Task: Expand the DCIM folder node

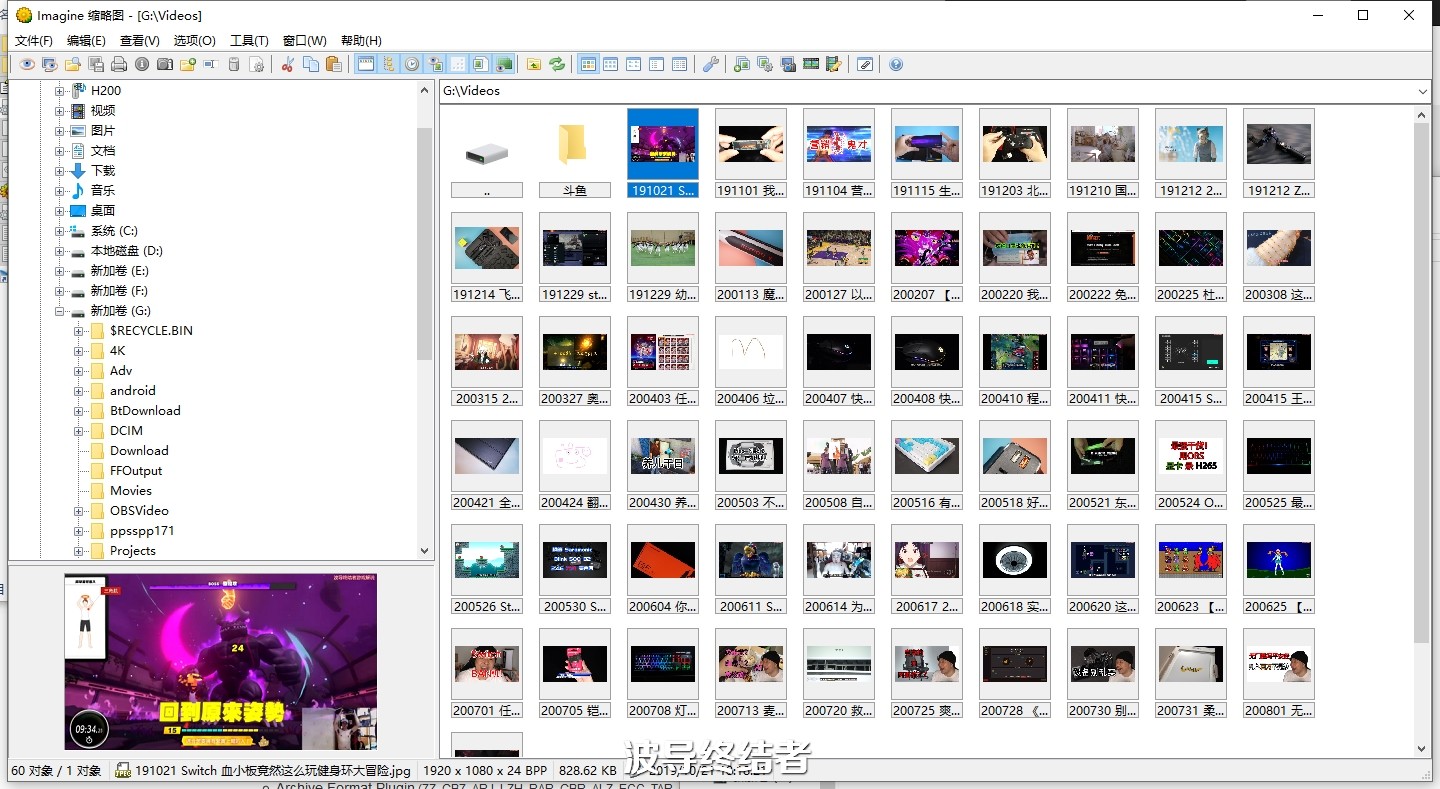Action: point(78,431)
